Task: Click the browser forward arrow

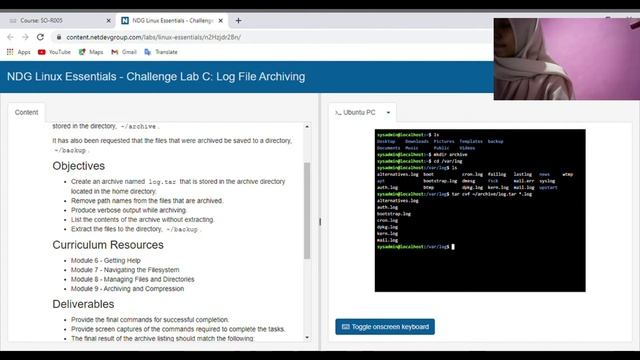Action: pos(25,37)
